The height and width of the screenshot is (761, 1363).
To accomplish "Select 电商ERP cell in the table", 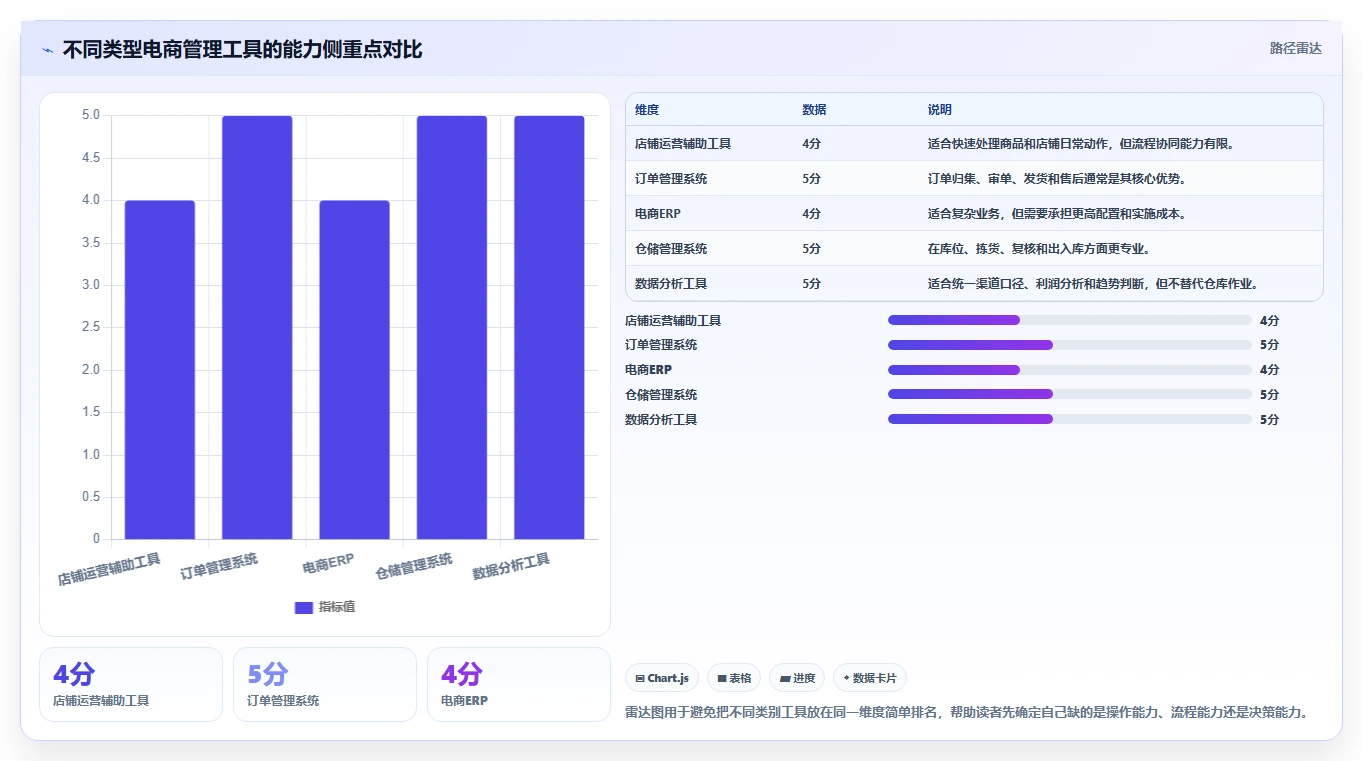I will pos(658,214).
